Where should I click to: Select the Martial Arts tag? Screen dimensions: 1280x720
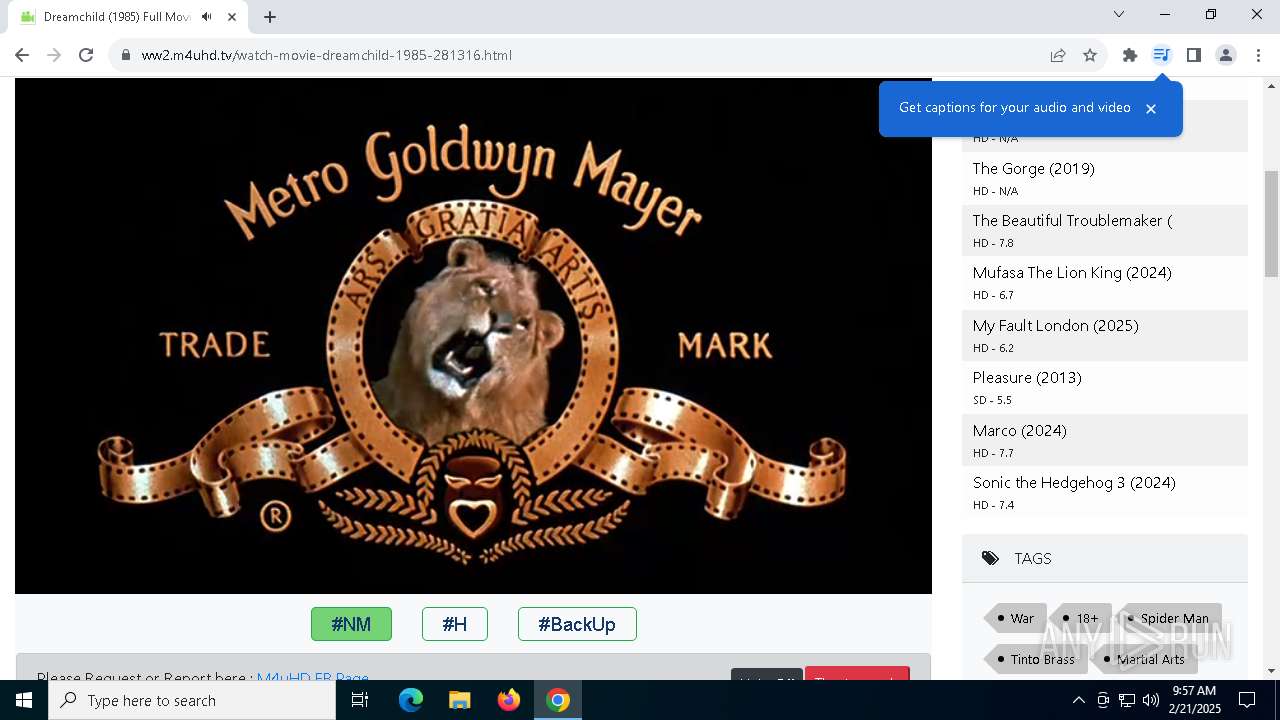[1143, 659]
